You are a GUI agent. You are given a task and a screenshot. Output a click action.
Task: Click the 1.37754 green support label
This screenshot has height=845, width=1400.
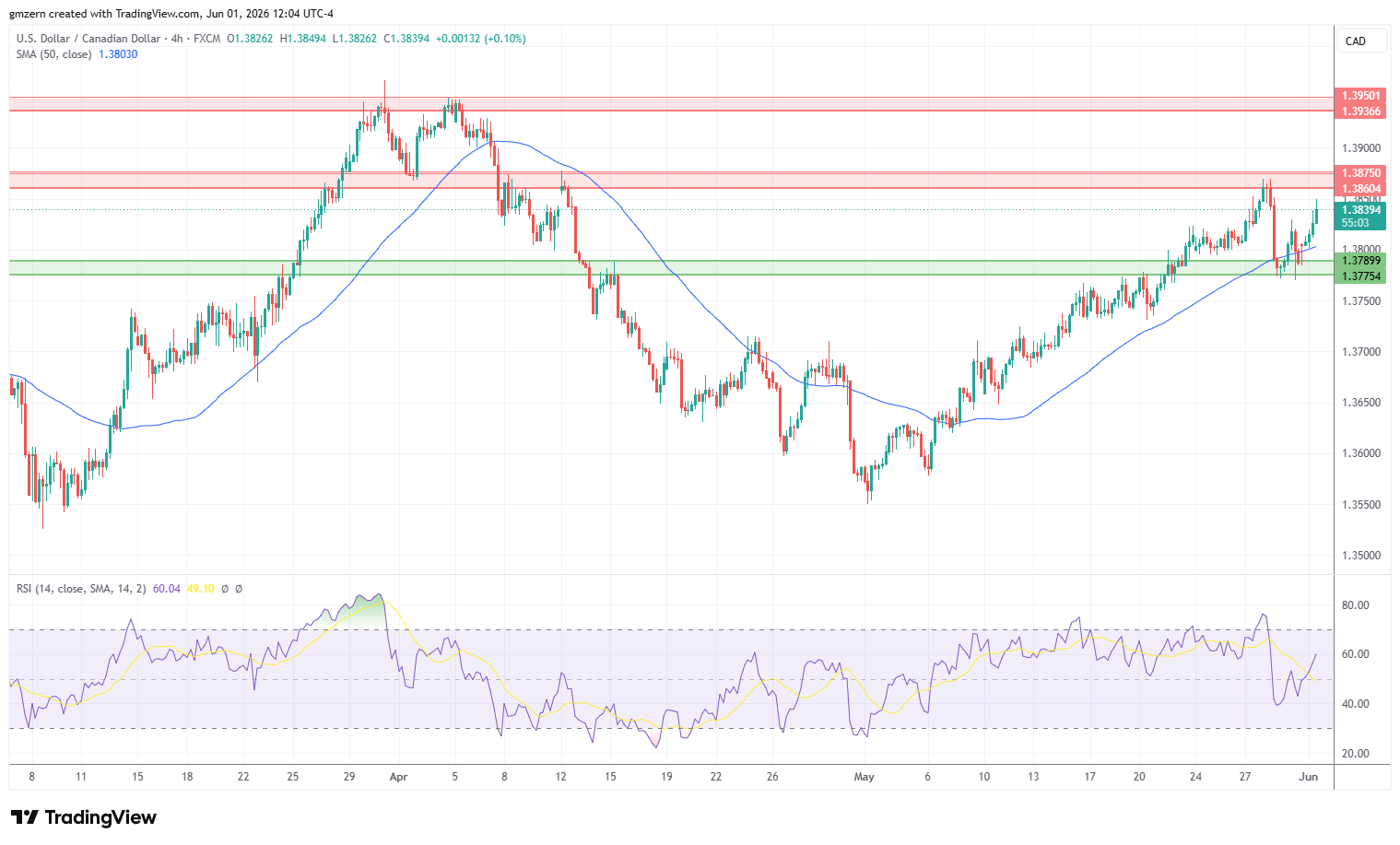click(1360, 276)
